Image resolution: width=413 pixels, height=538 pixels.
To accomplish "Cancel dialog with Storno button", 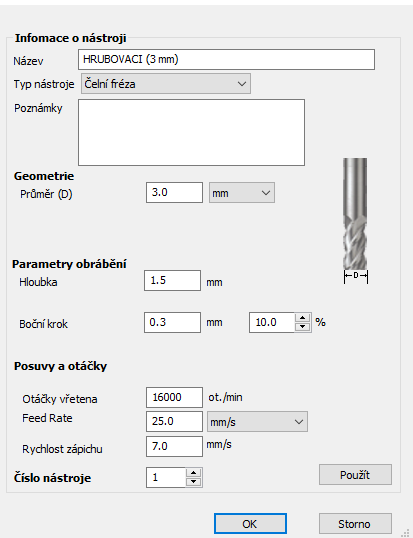I will [355, 524].
